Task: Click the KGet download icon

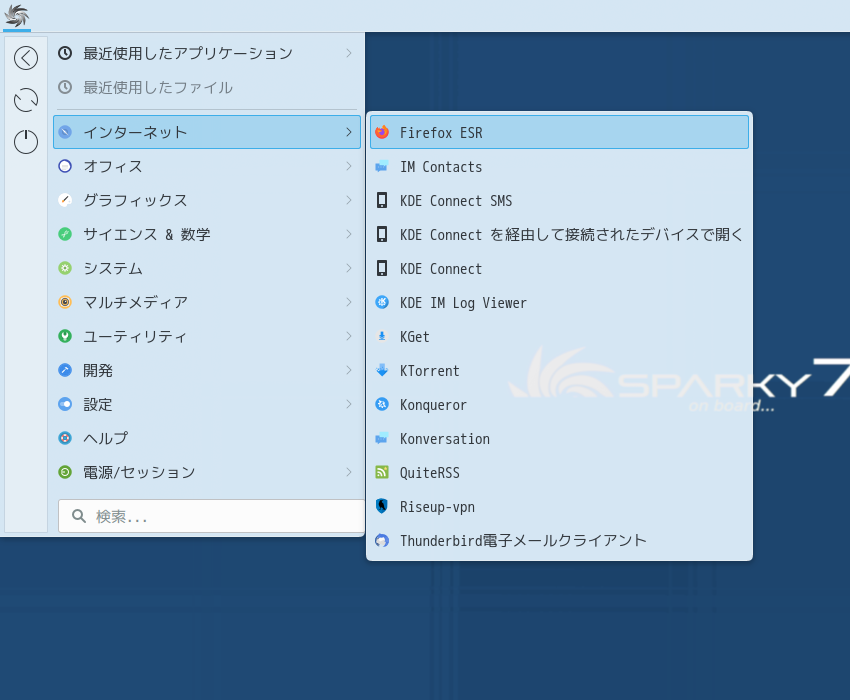Action: pos(382,336)
